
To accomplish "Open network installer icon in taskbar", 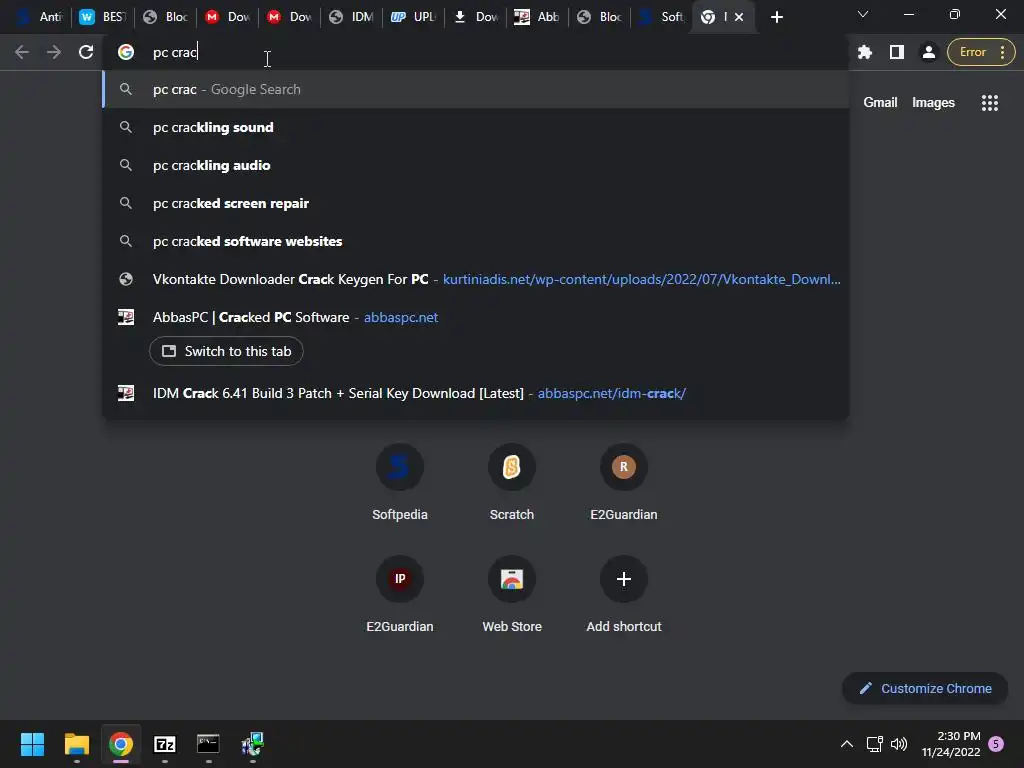I will (252, 744).
